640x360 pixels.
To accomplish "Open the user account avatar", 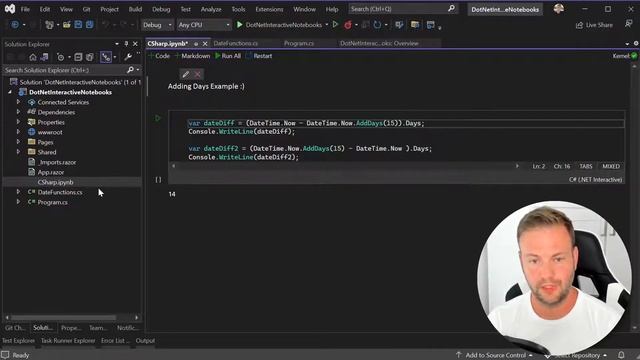I will (x=559, y=9).
